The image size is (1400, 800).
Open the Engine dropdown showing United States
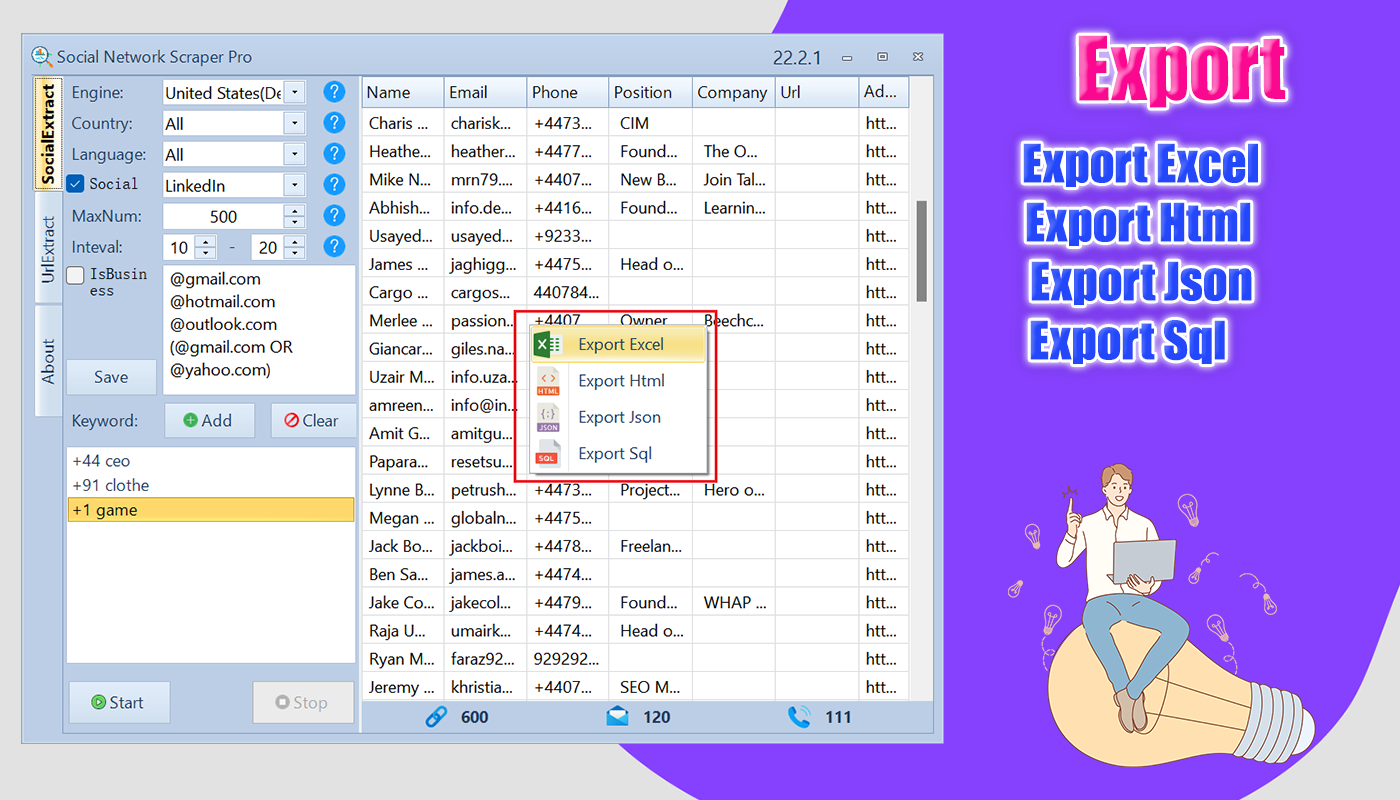tap(295, 91)
